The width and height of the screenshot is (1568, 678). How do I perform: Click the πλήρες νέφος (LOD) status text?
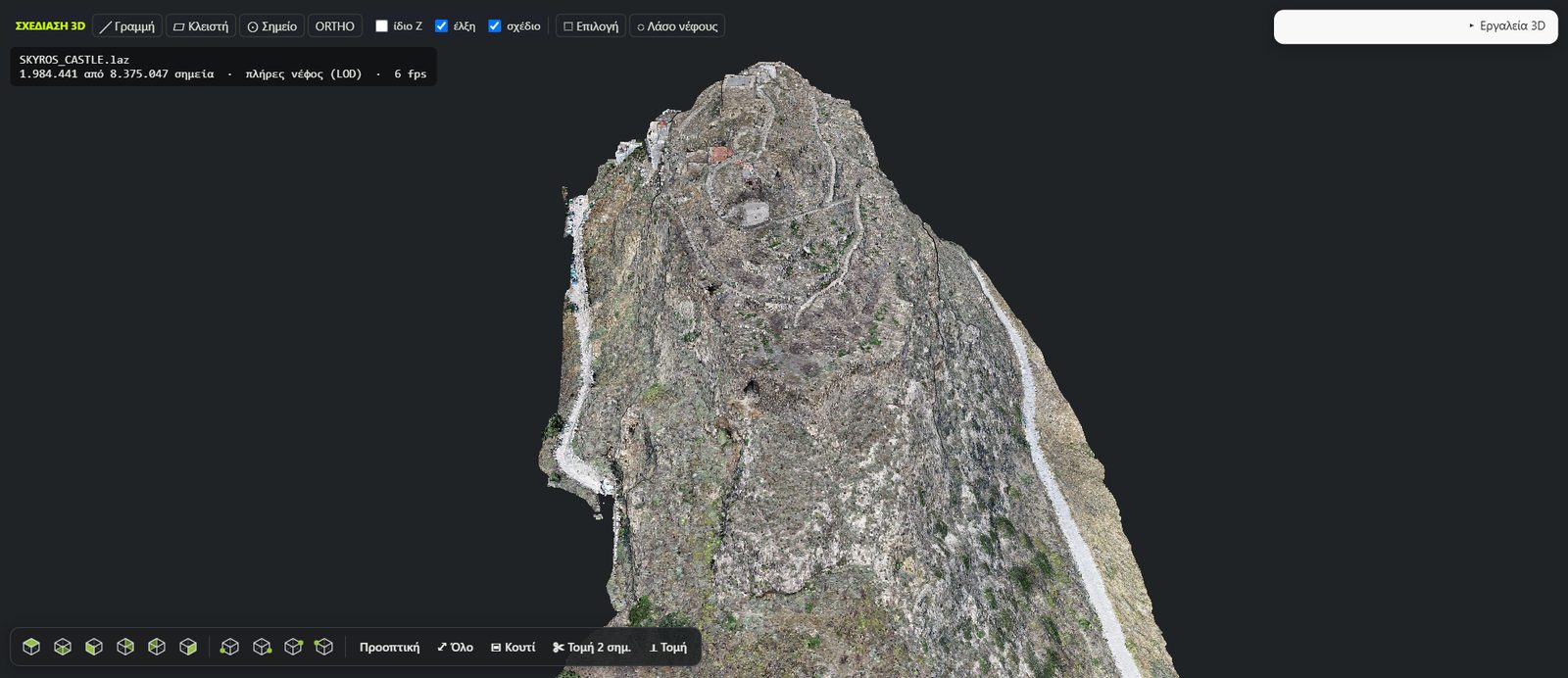point(304,74)
